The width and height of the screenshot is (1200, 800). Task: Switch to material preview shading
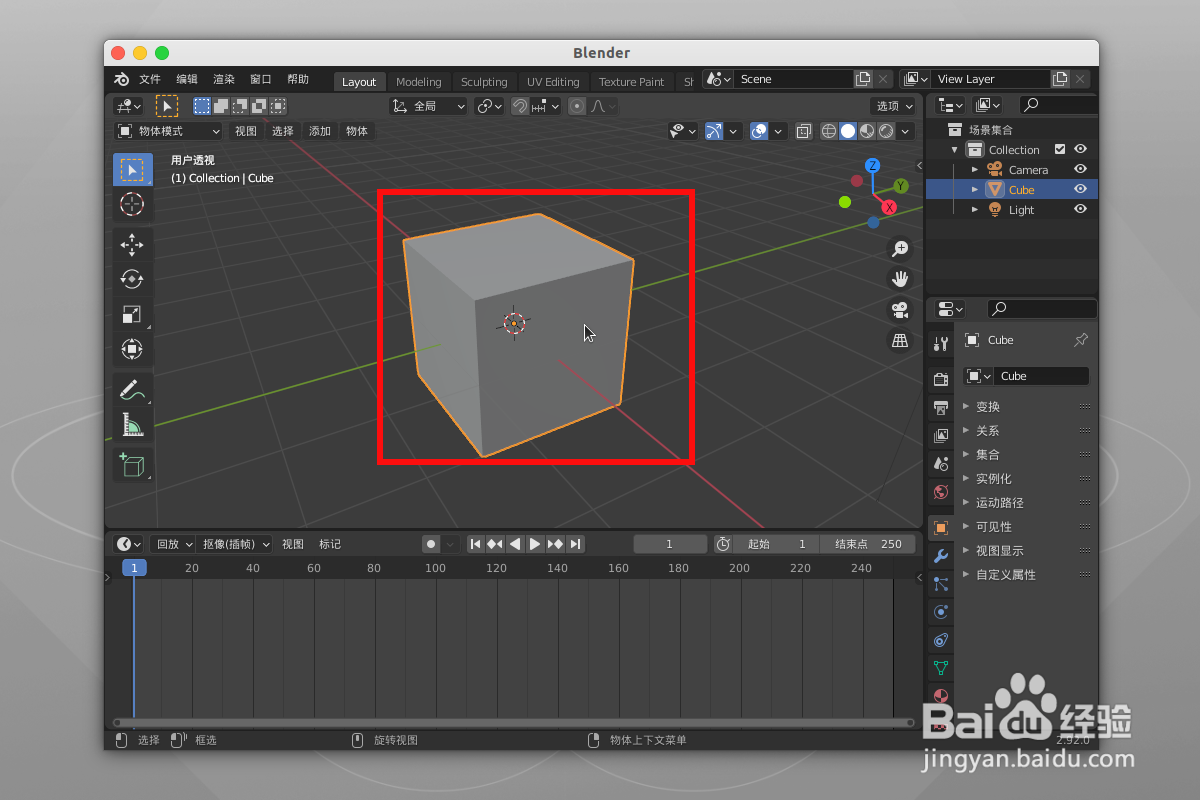pyautogui.click(x=867, y=131)
